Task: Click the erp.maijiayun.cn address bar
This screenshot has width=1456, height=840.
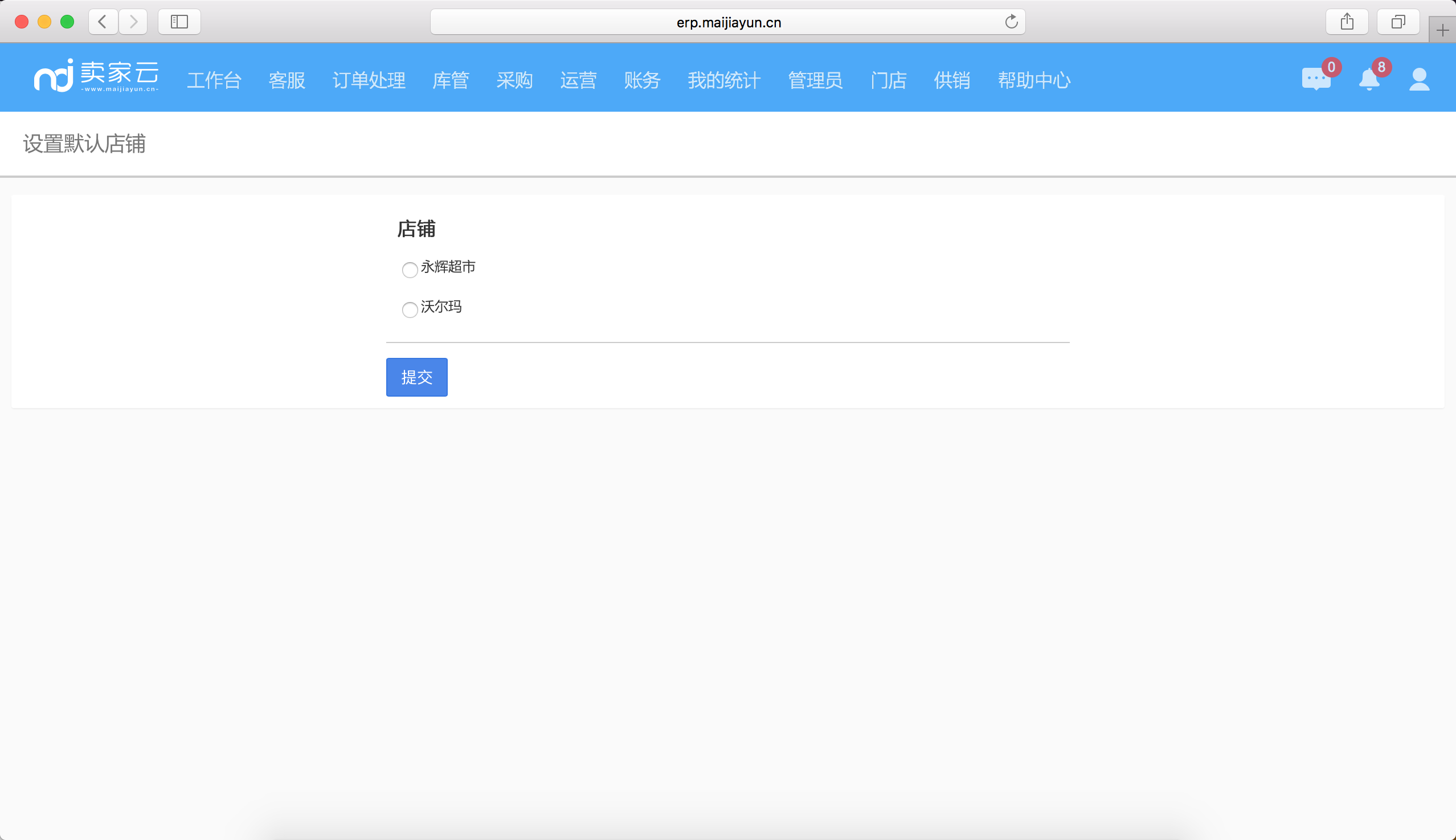Action: click(727, 22)
